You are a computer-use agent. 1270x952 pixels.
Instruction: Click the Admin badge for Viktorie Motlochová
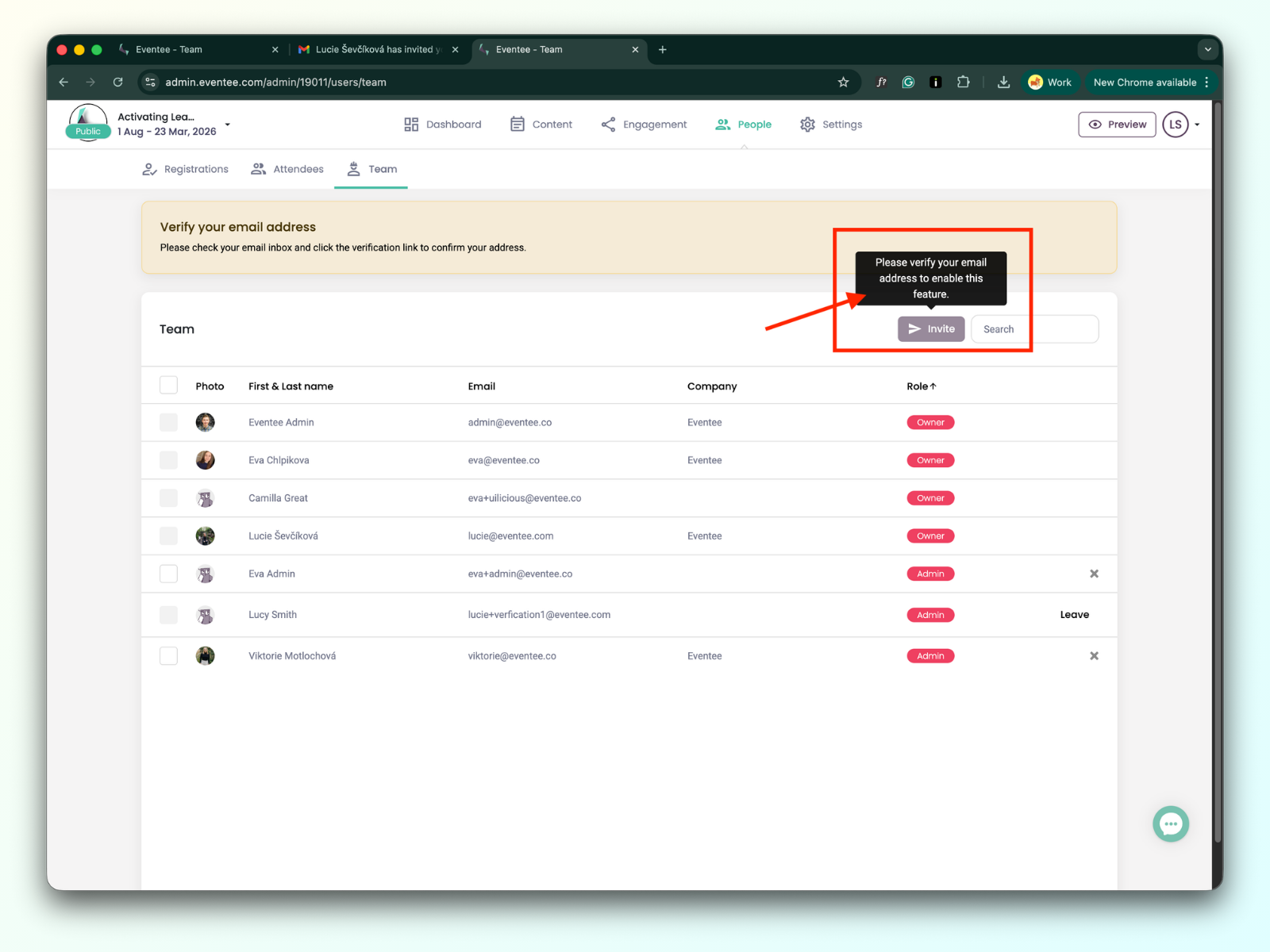930,656
